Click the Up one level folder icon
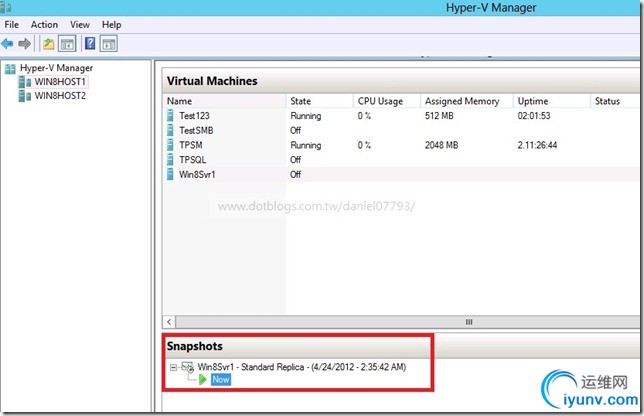The width and height of the screenshot is (644, 416). pyautogui.click(x=48, y=44)
